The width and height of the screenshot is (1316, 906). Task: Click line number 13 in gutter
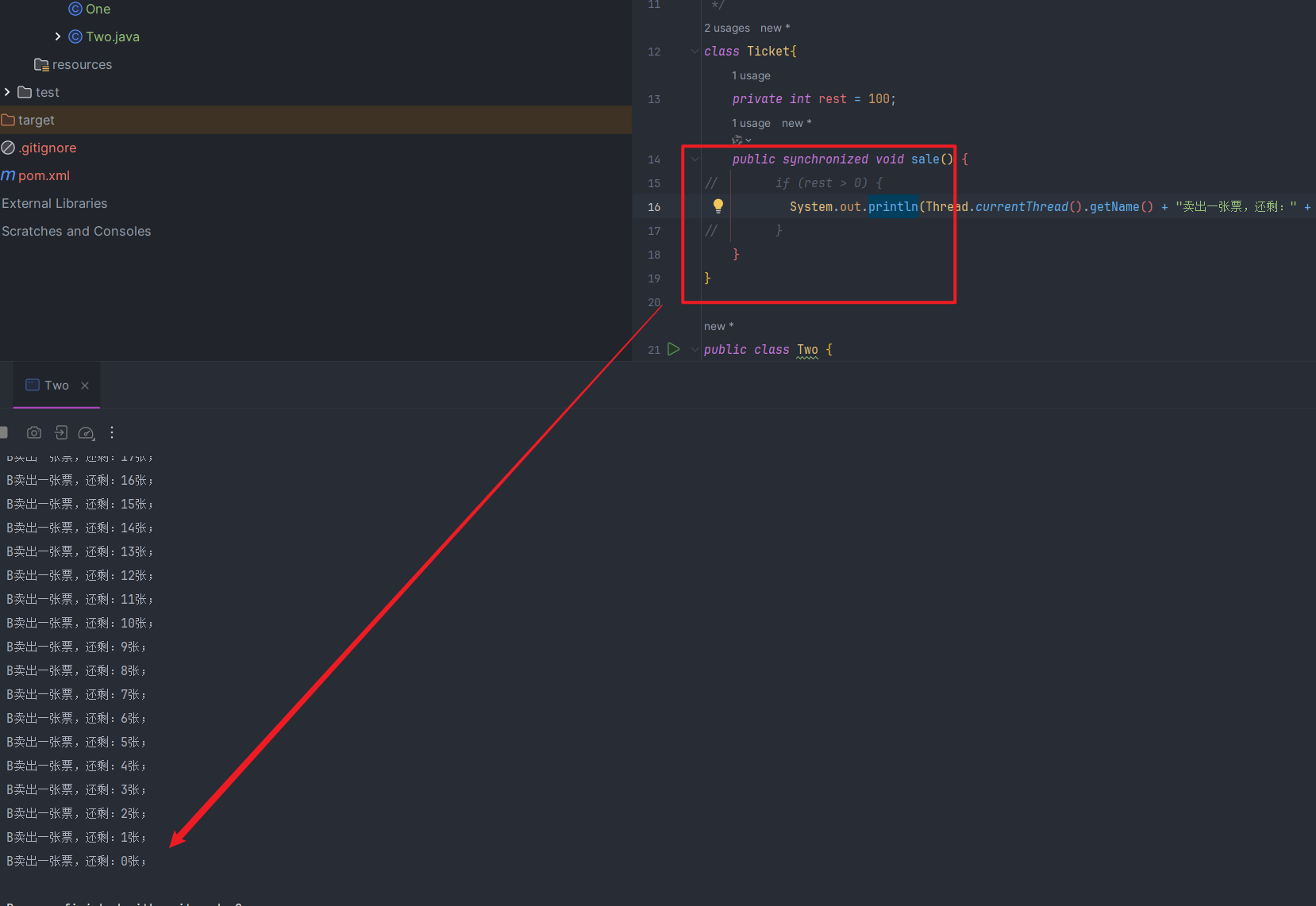pyautogui.click(x=654, y=99)
